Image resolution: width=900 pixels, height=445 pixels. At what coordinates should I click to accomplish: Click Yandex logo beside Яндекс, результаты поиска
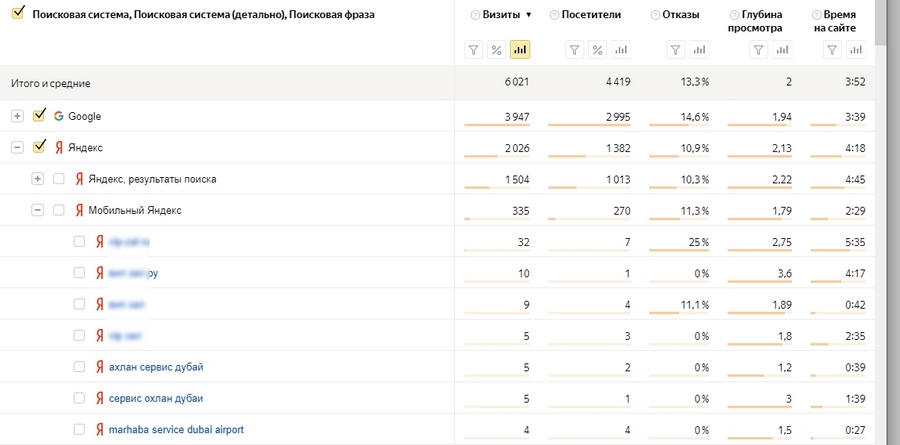79,179
